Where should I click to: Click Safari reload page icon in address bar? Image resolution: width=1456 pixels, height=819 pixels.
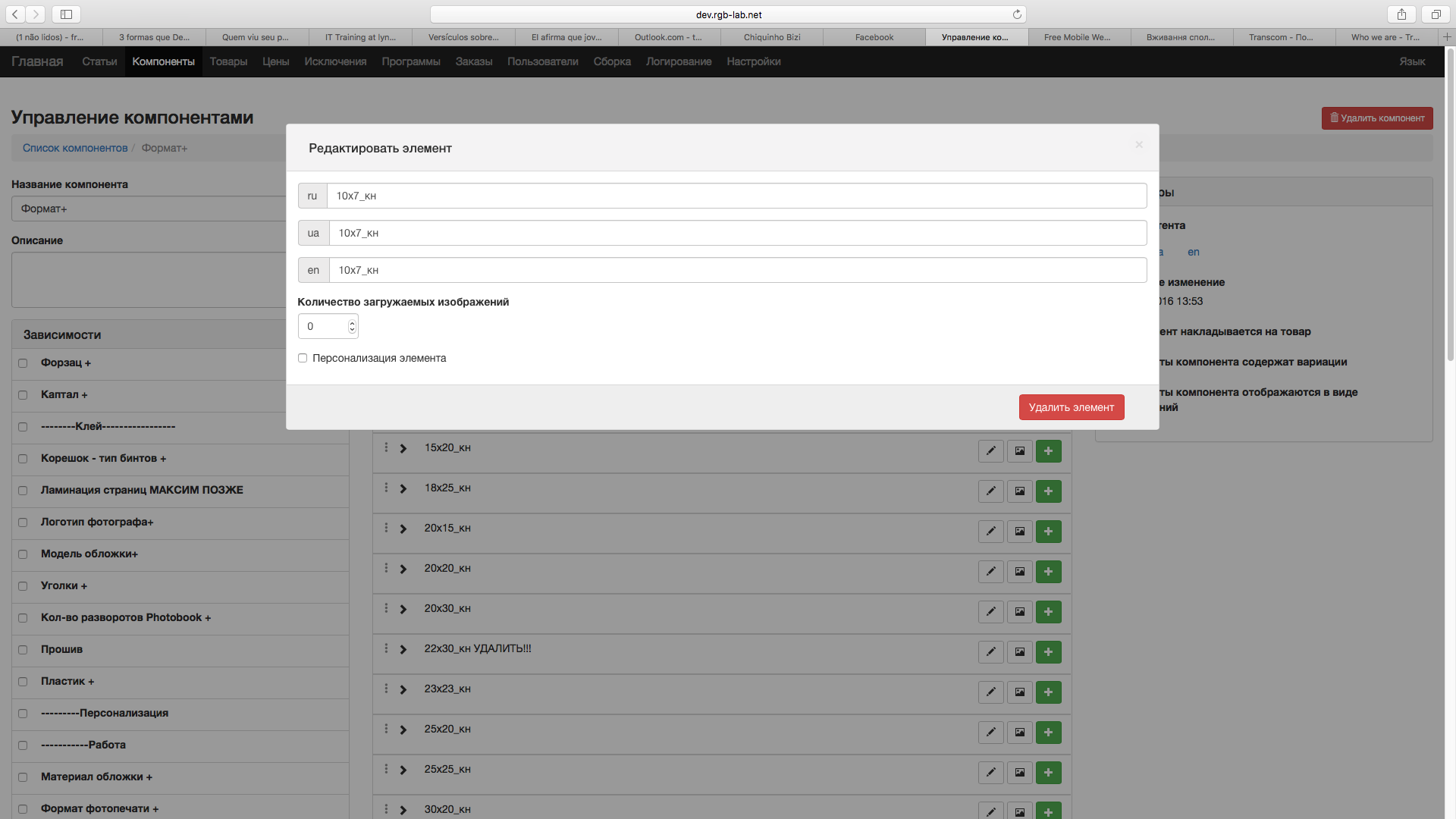1017,14
